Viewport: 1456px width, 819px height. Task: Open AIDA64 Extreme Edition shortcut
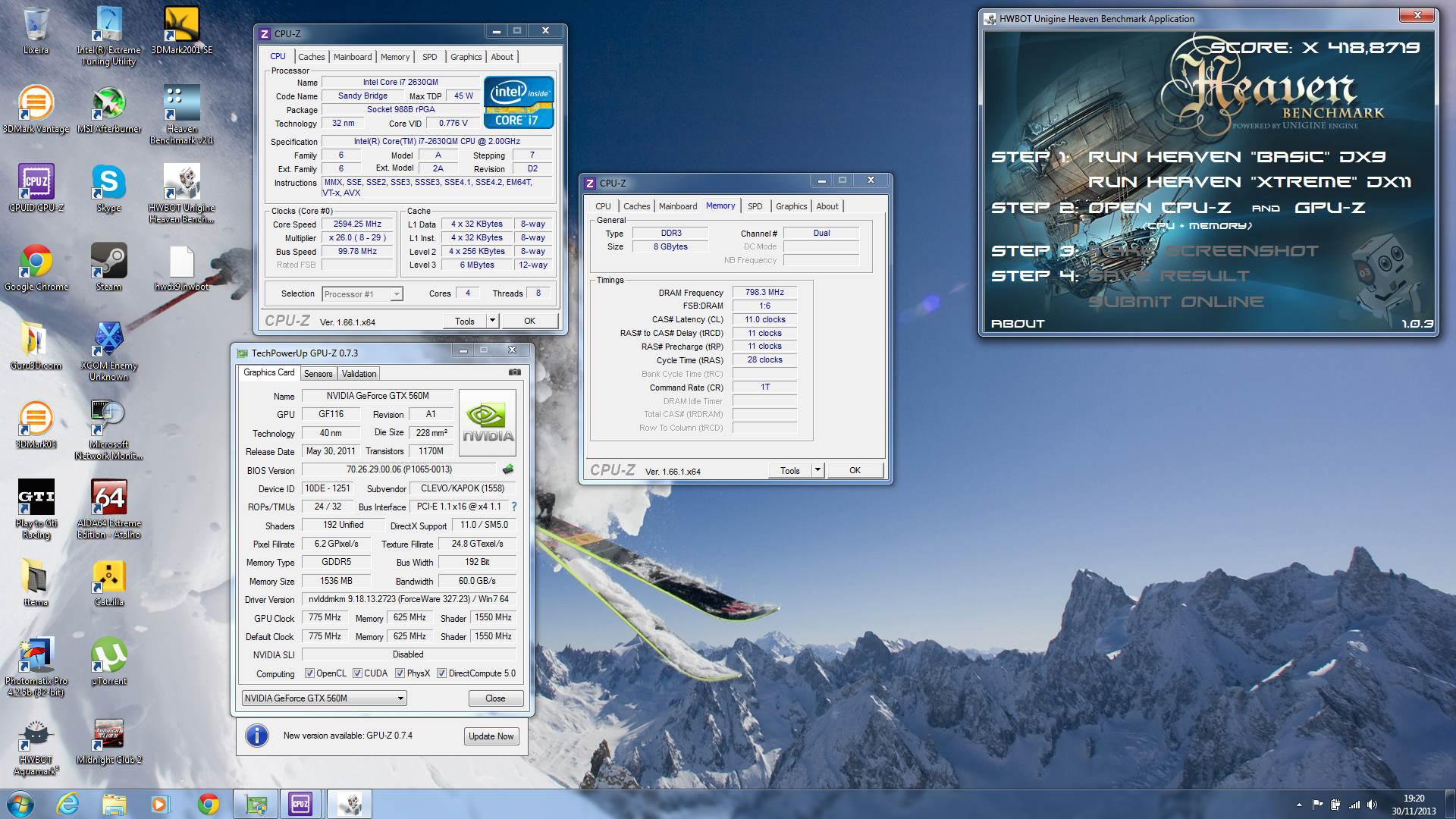[x=108, y=509]
